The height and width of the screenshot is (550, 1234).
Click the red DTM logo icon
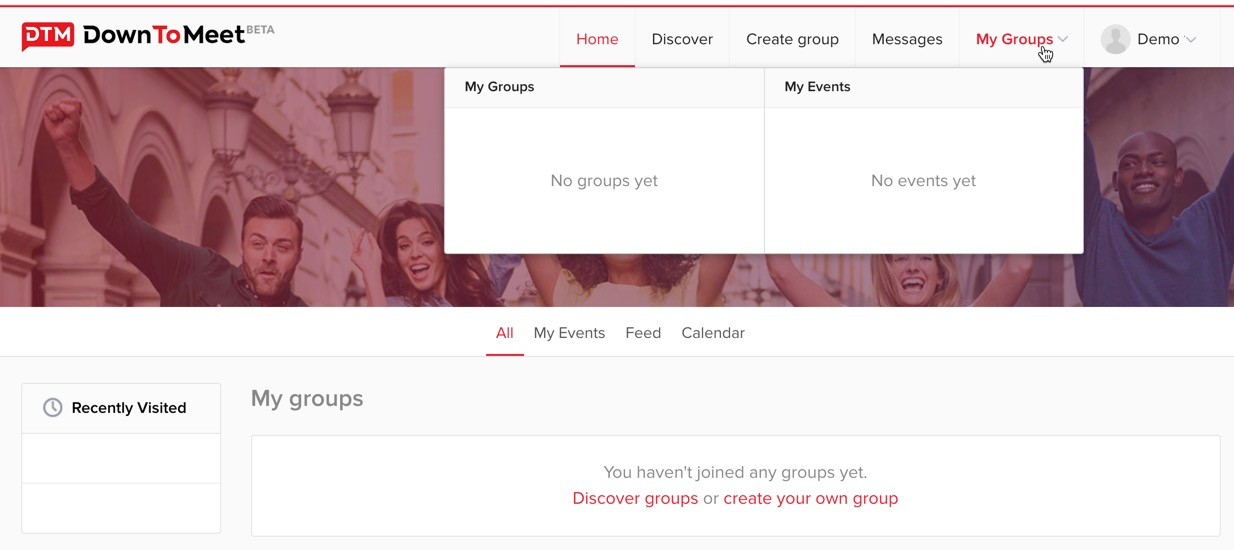click(x=48, y=37)
